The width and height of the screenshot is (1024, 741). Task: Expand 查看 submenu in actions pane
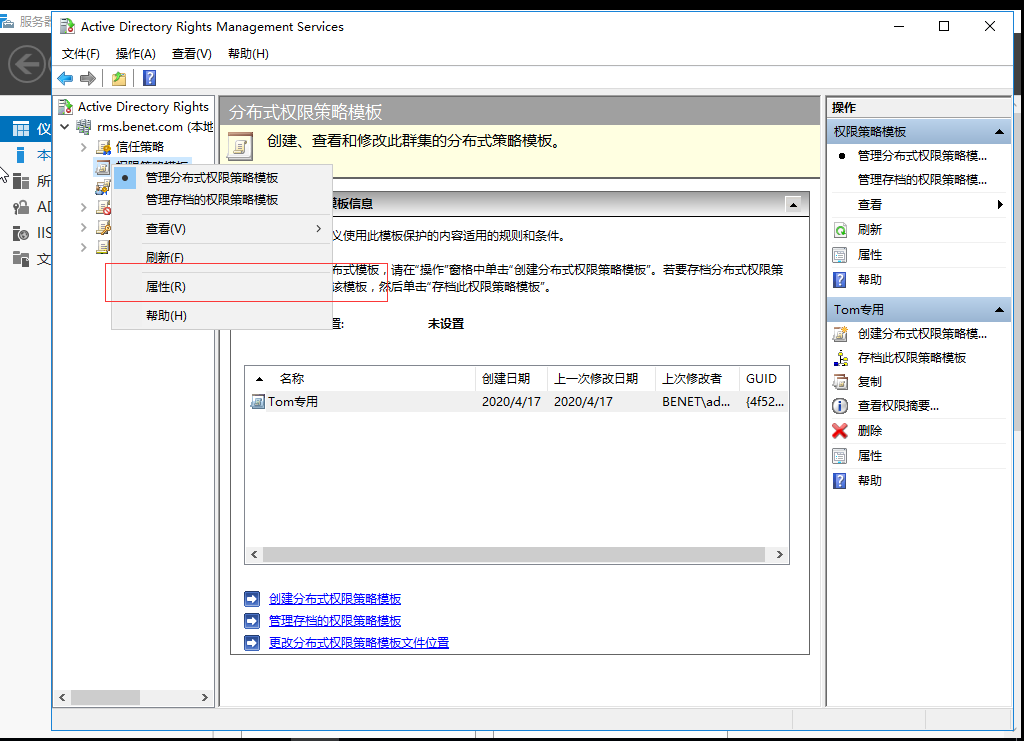tap(1000, 205)
